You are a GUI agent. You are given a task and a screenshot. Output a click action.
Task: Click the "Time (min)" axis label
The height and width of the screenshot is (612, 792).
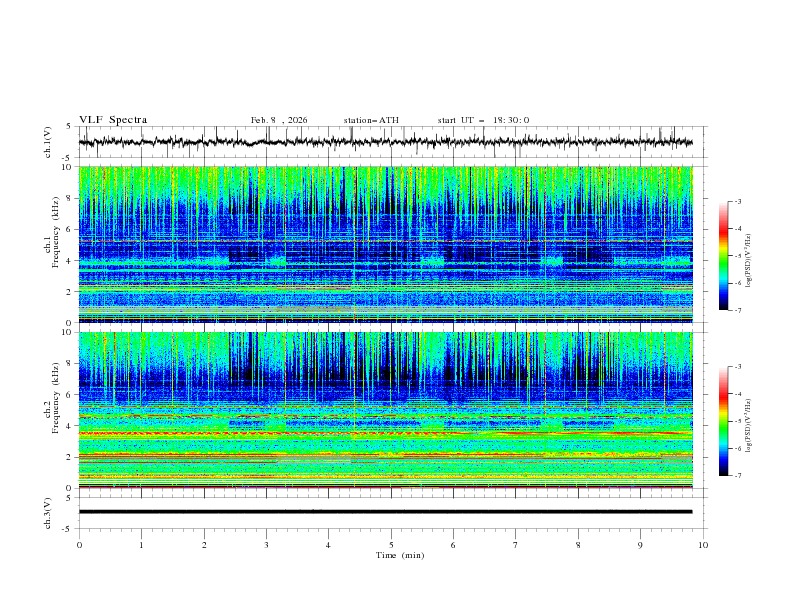(x=400, y=555)
